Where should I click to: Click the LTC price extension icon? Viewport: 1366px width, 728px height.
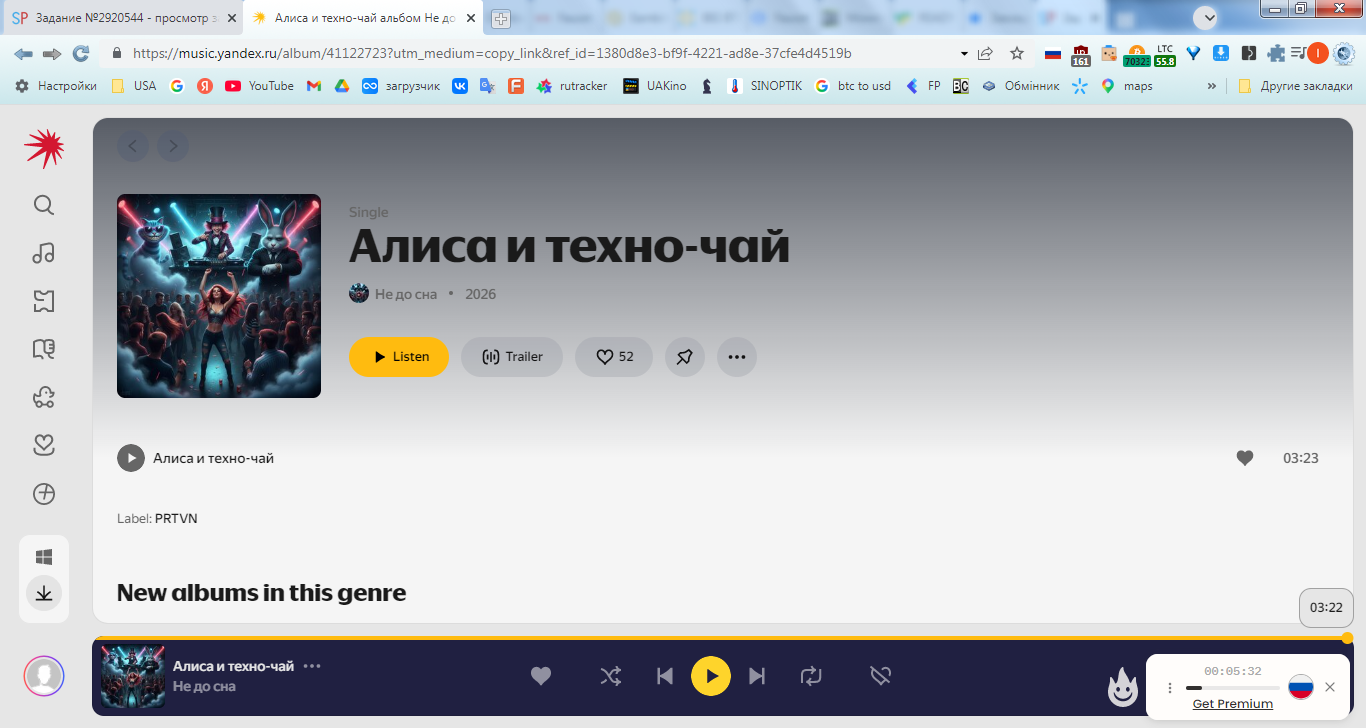1165,55
